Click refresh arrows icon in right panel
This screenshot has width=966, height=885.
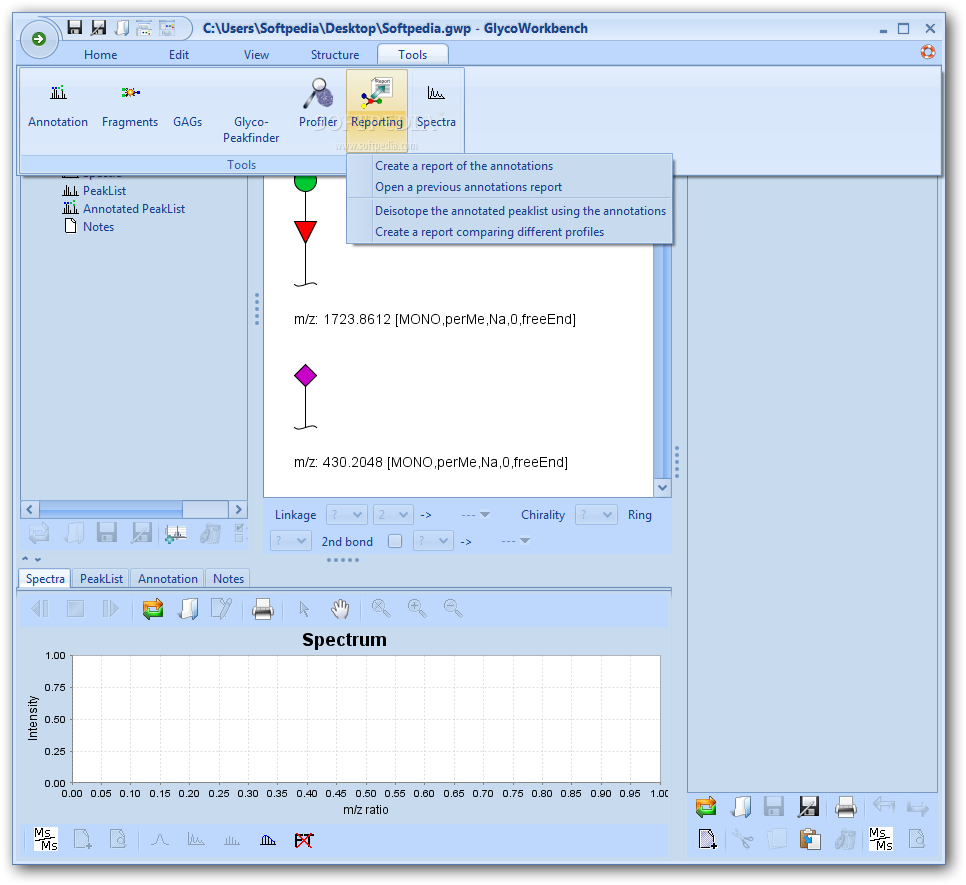706,806
